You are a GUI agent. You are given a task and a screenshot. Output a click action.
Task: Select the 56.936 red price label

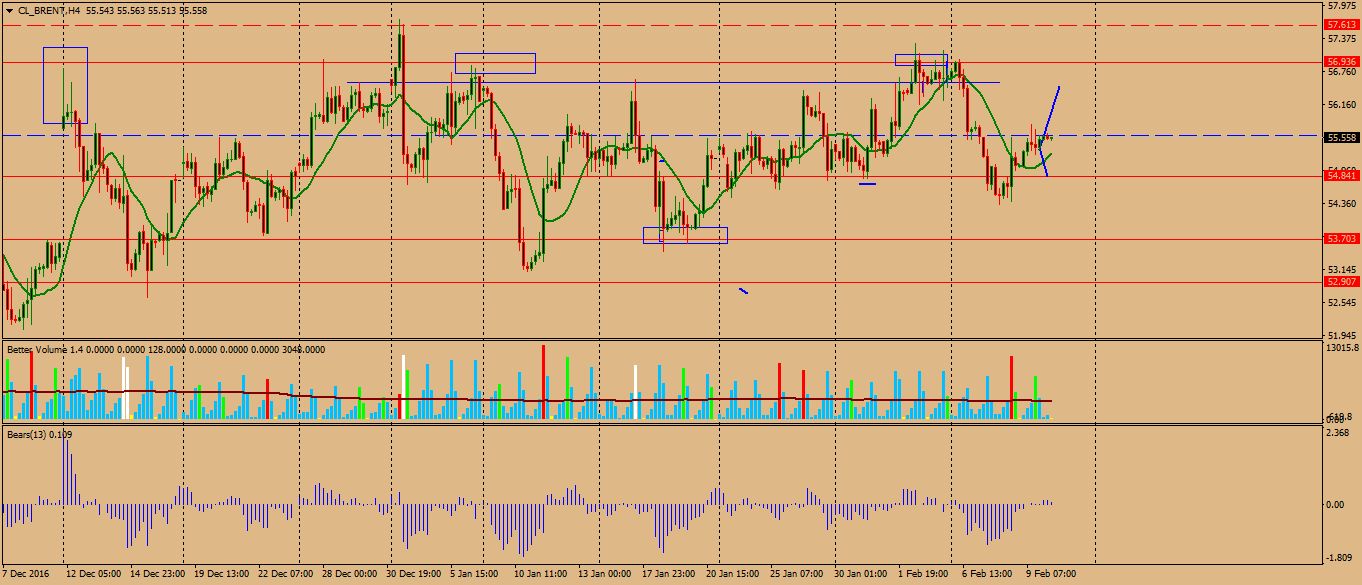pos(1340,61)
